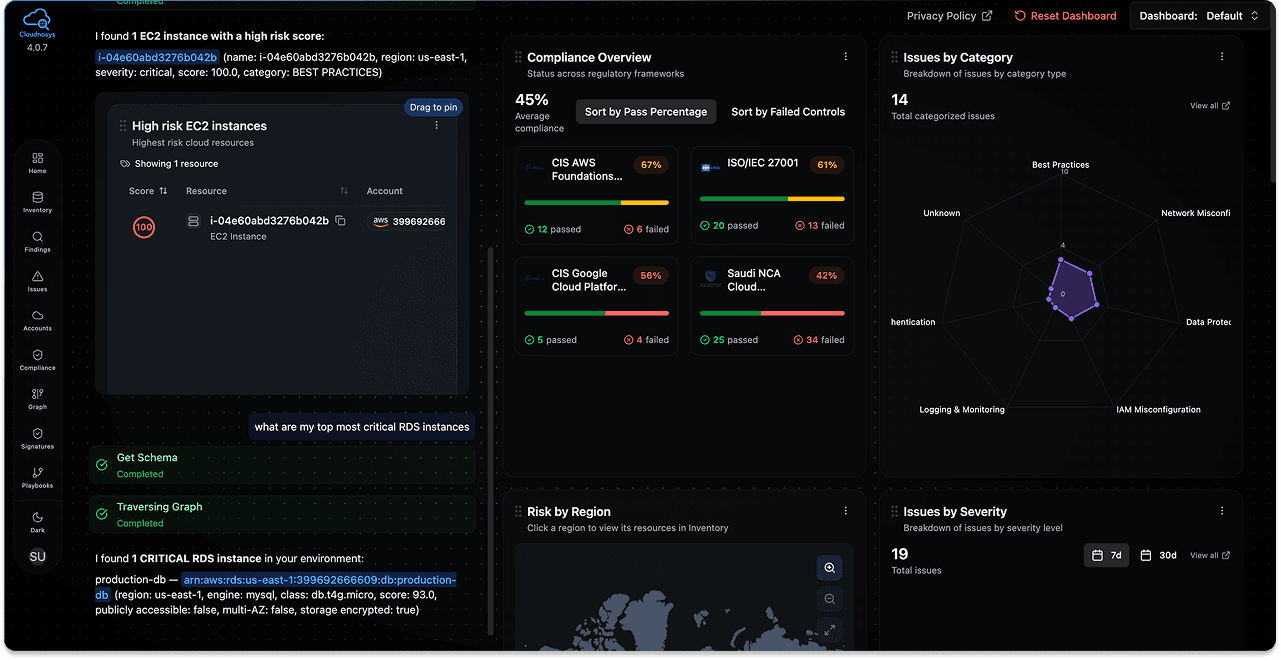1281x659 pixels.
Task: Click the Risk by Region drag handle
Action: [518, 512]
